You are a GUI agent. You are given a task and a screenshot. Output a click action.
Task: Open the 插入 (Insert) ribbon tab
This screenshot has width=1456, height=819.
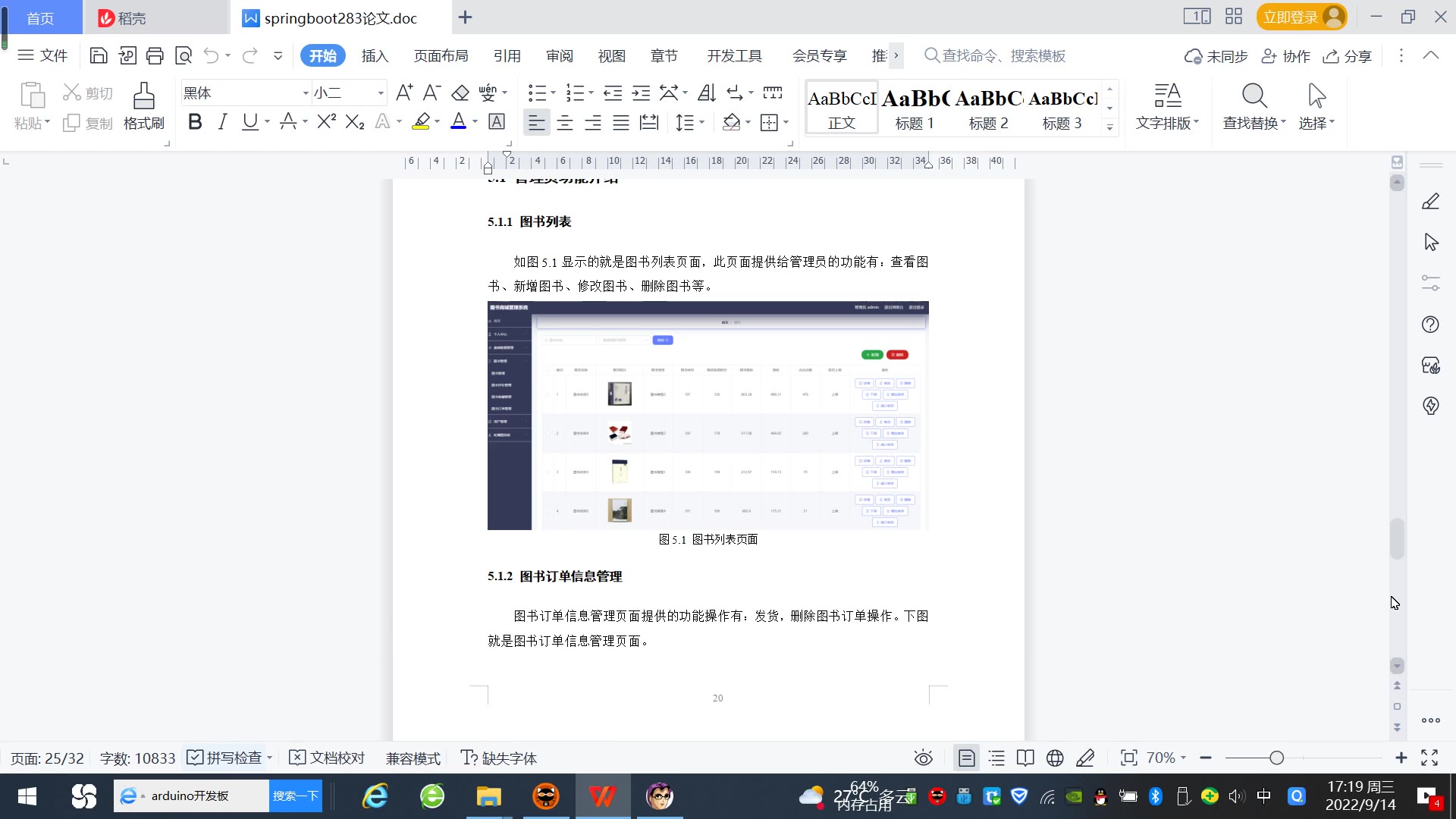click(375, 55)
